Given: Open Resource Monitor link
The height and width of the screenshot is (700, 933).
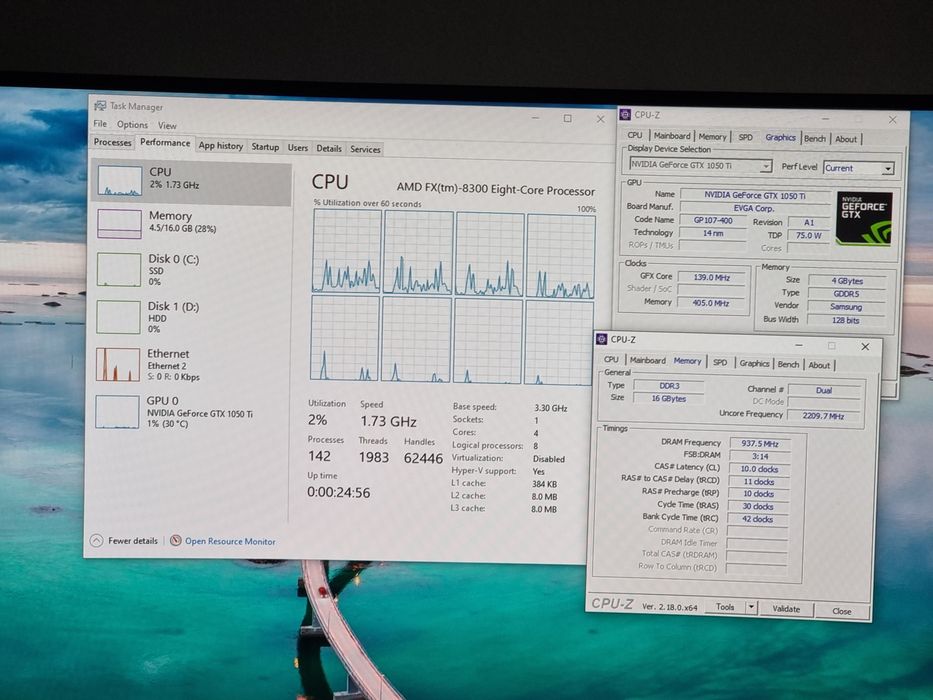Looking at the screenshot, I should click(x=230, y=541).
